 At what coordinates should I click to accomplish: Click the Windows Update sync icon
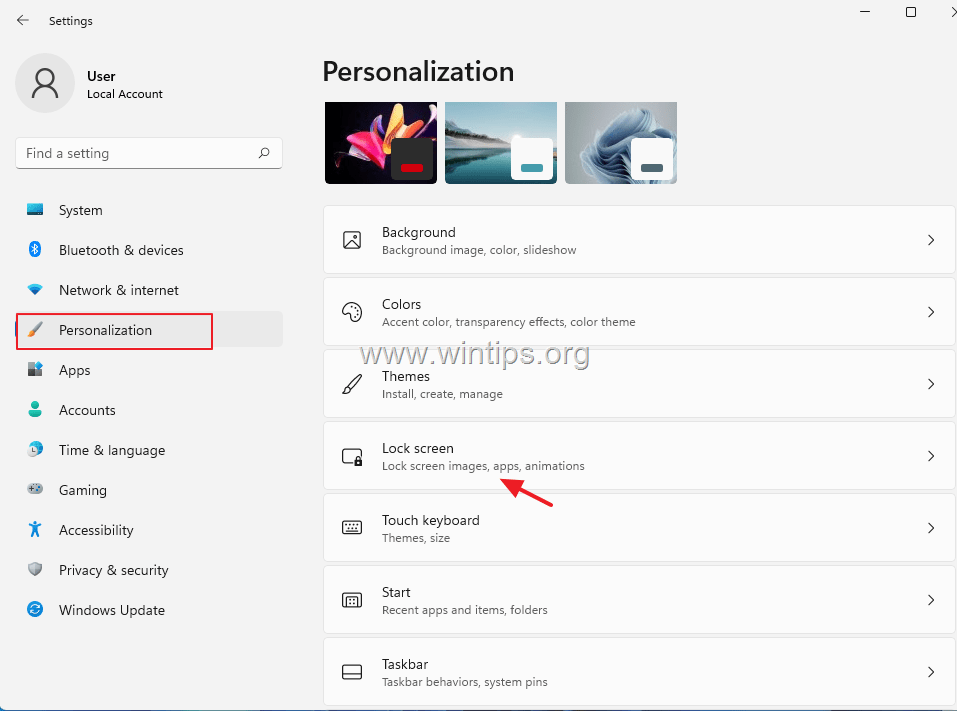click(x=35, y=609)
